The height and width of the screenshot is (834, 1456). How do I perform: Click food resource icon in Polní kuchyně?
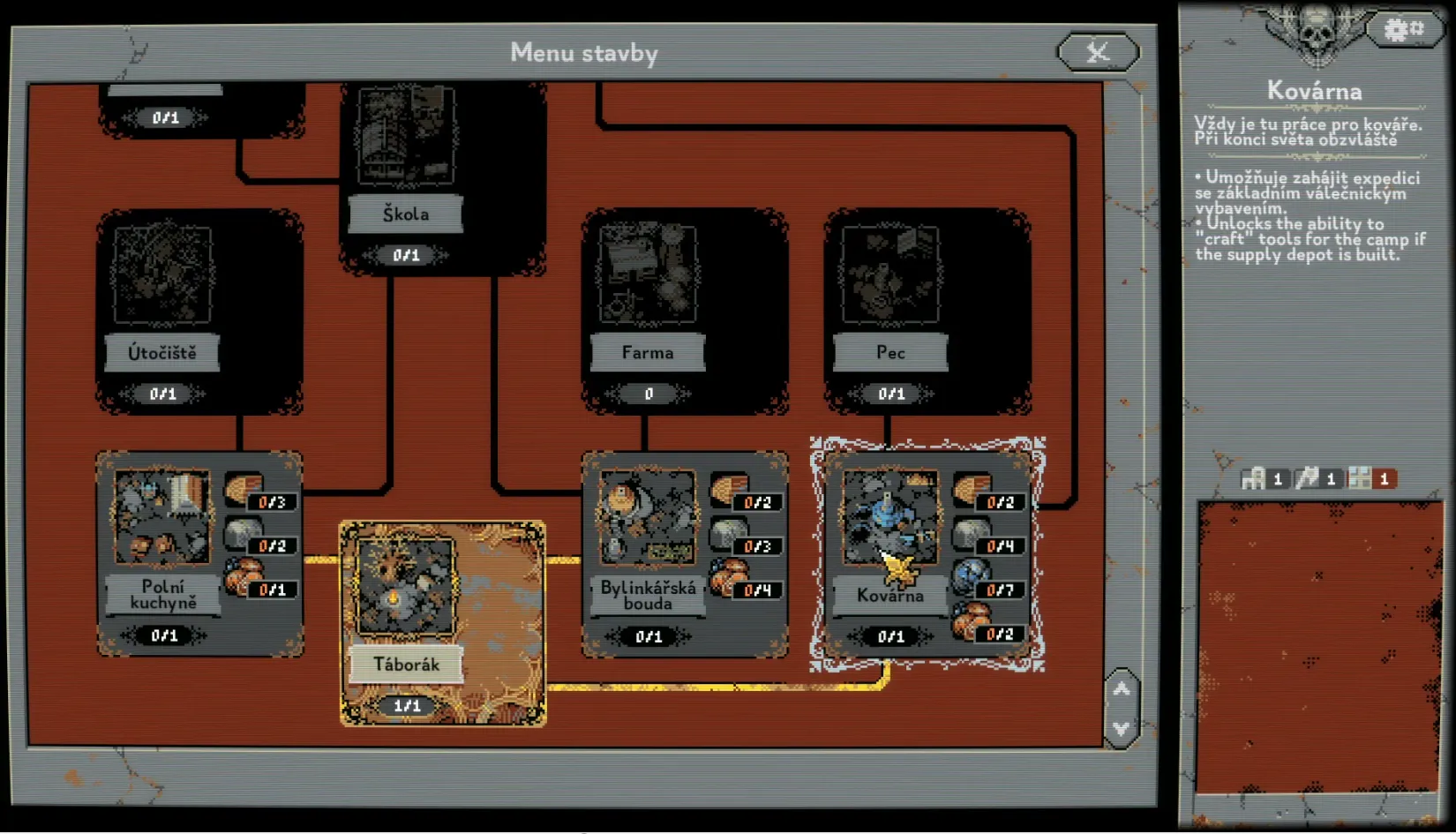pyautogui.click(x=243, y=576)
